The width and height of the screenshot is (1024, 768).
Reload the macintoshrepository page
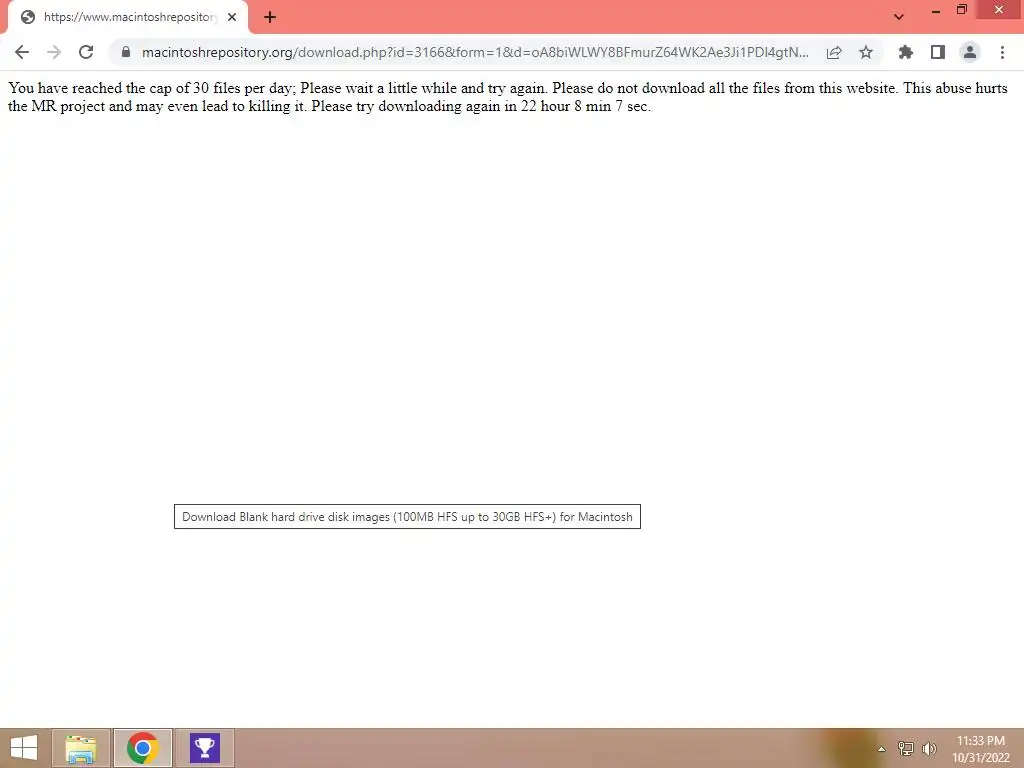coord(86,52)
